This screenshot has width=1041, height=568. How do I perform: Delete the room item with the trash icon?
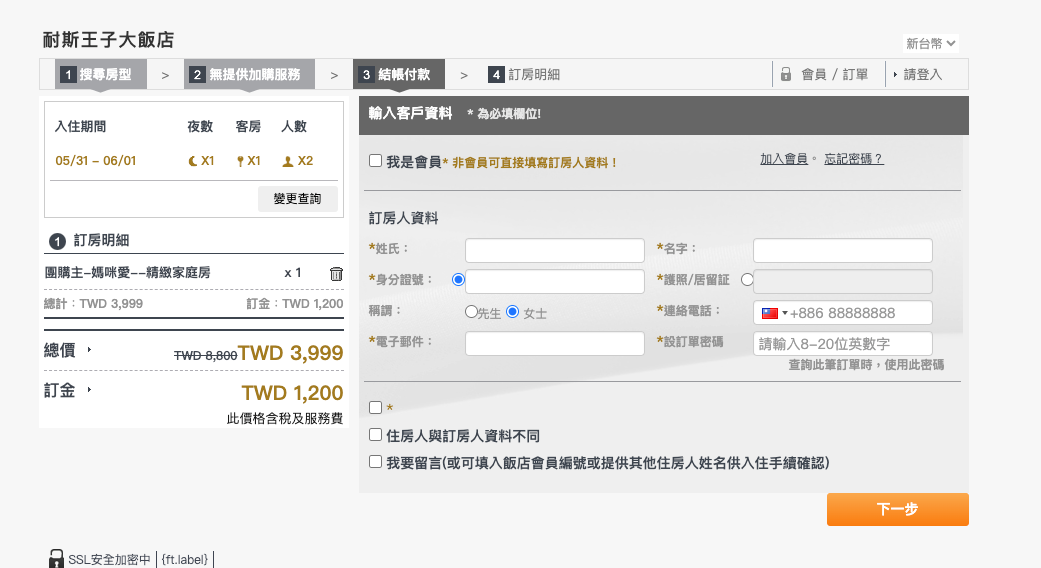click(336, 273)
